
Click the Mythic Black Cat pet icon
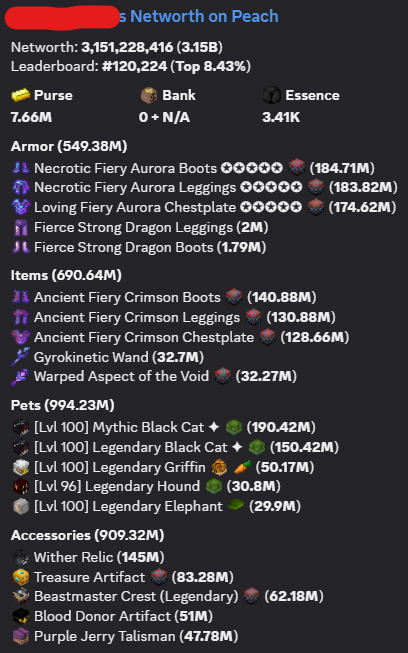pos(20,427)
